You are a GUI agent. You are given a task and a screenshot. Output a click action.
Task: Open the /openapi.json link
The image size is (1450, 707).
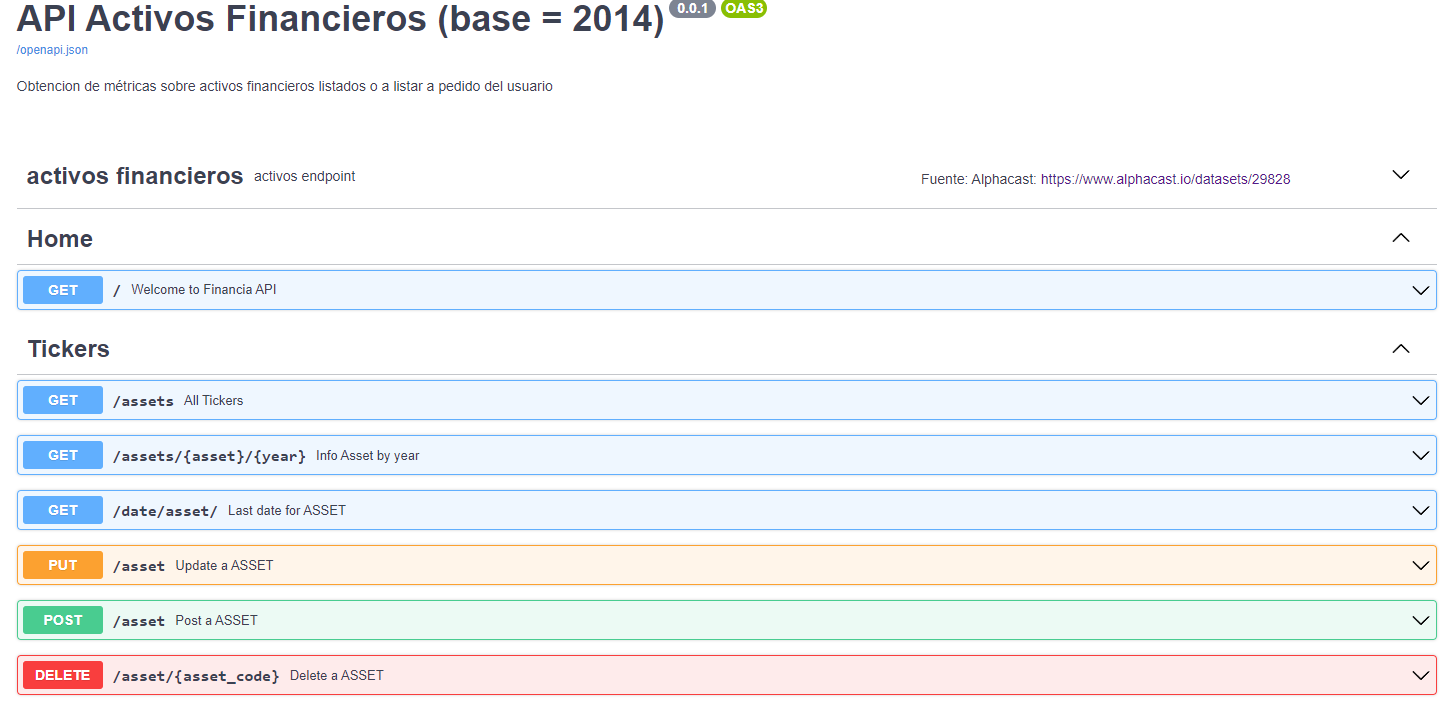[51, 49]
